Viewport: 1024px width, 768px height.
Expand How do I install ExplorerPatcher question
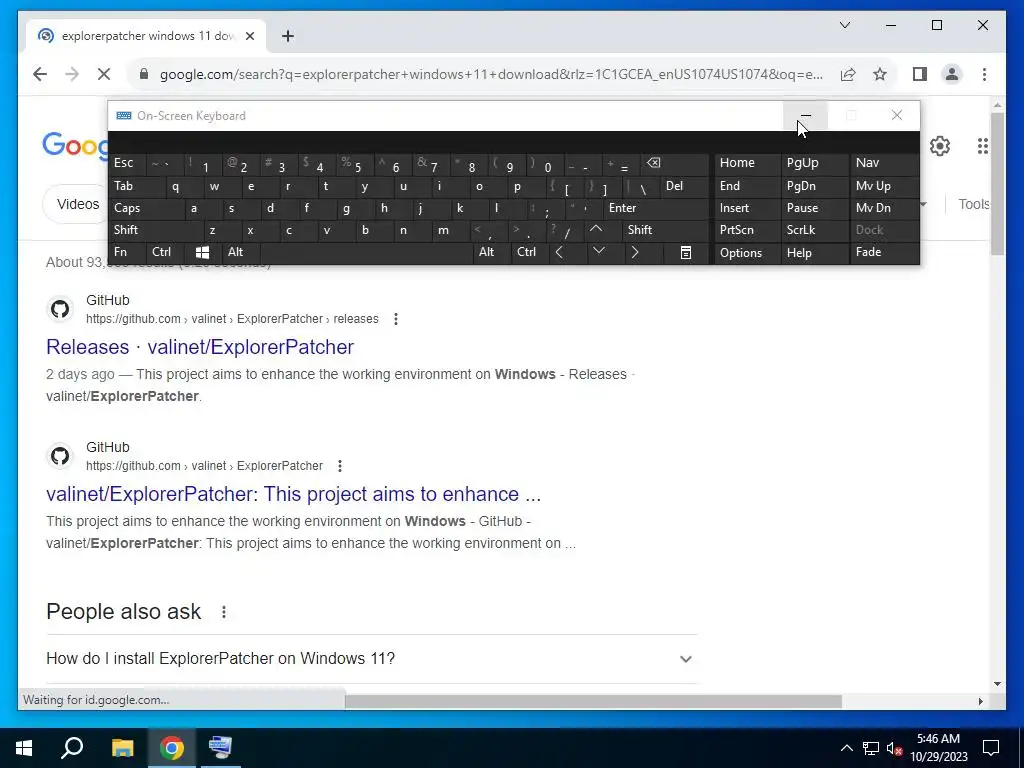click(371, 659)
